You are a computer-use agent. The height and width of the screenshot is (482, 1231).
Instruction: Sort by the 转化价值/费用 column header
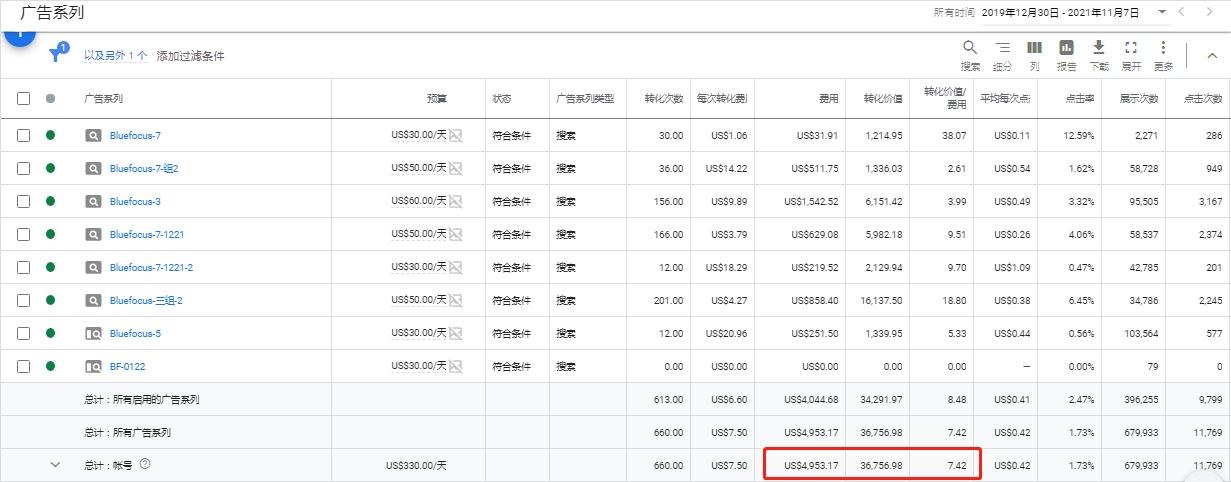tap(945, 97)
